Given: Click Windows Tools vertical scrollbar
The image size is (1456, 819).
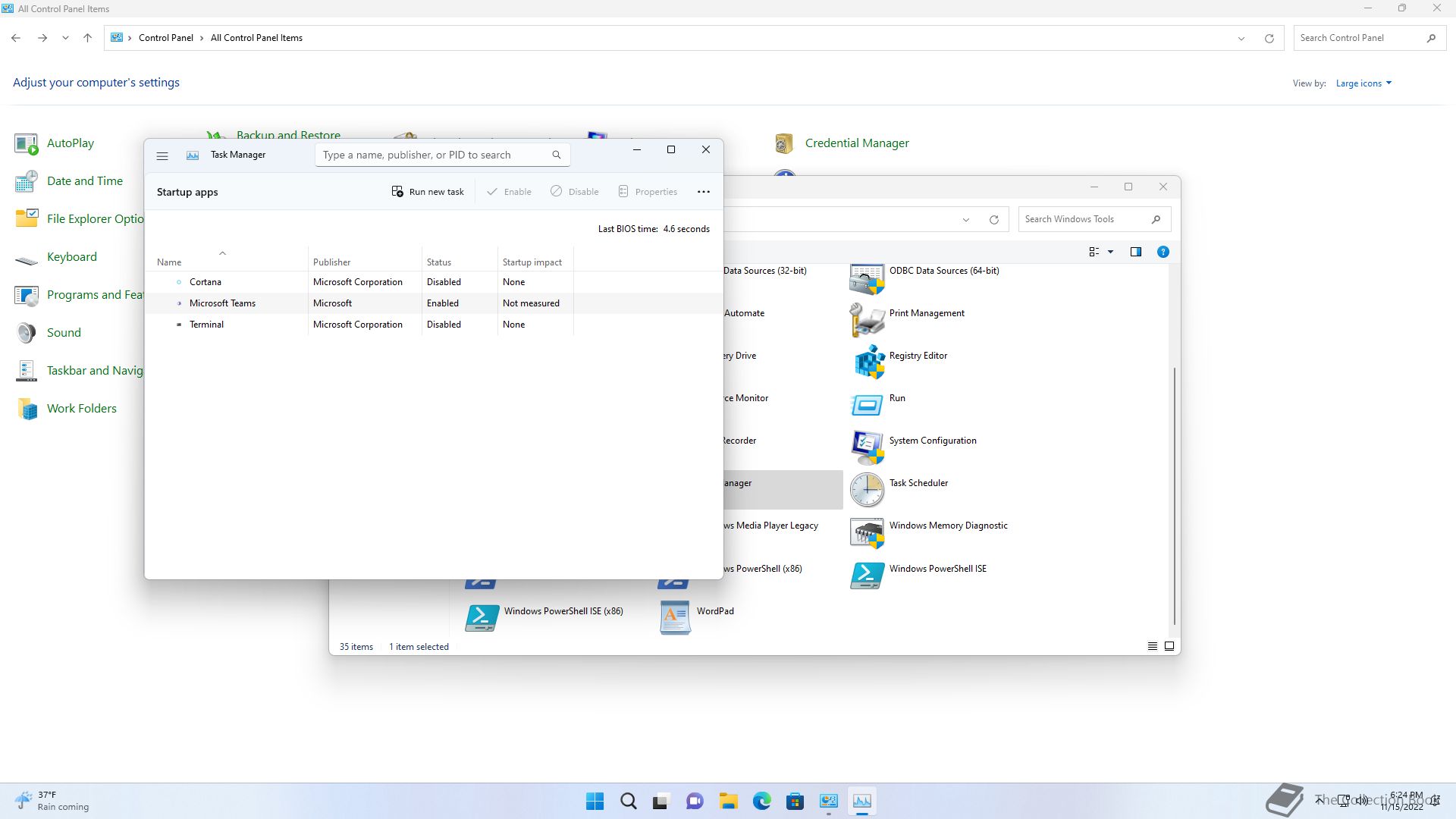Looking at the screenshot, I should click(x=1175, y=496).
